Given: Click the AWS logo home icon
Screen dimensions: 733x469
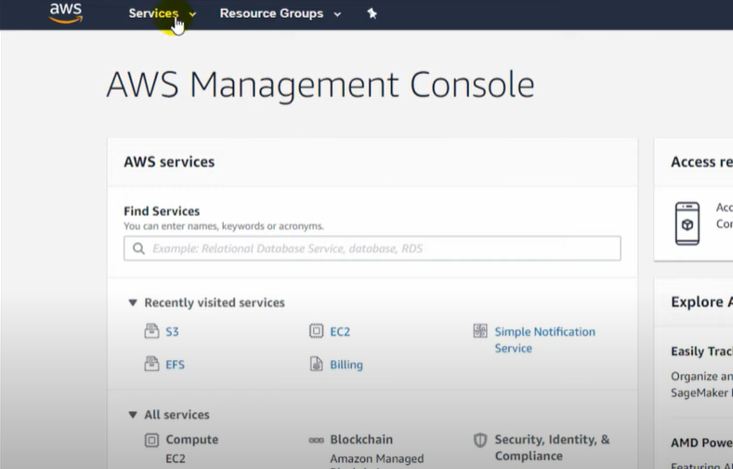Looking at the screenshot, I should [x=65, y=13].
